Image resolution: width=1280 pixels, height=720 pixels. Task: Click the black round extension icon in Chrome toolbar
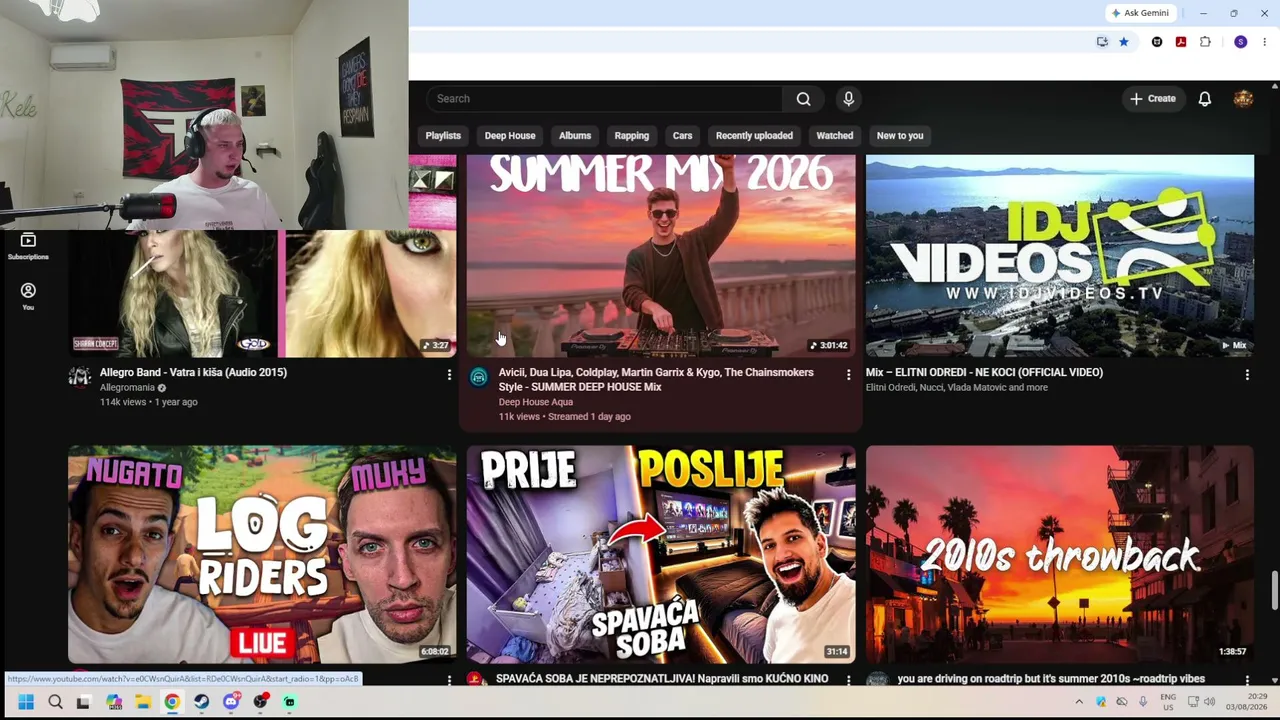1157,42
